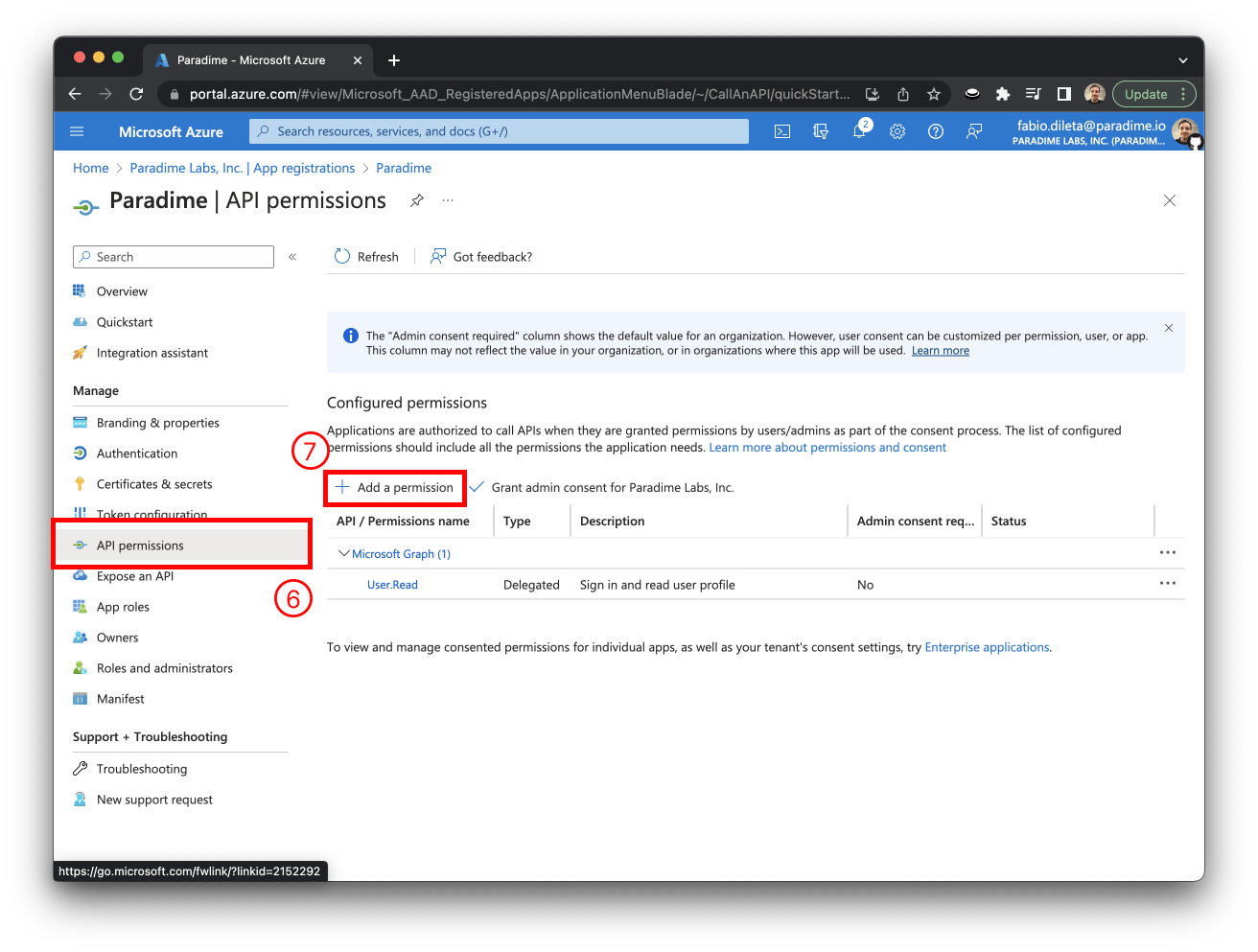Grant admin consent for Paradime Labs, Inc.

pyautogui.click(x=601, y=488)
